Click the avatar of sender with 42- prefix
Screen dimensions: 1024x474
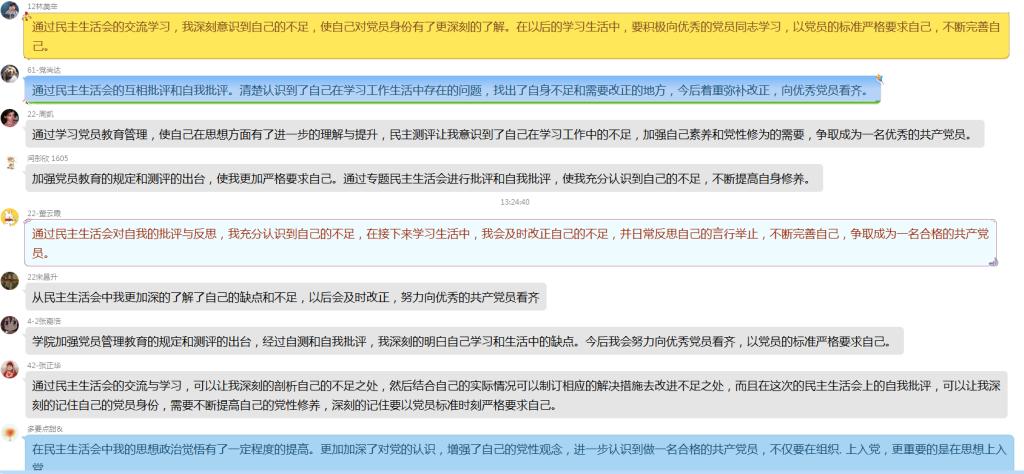10,369
